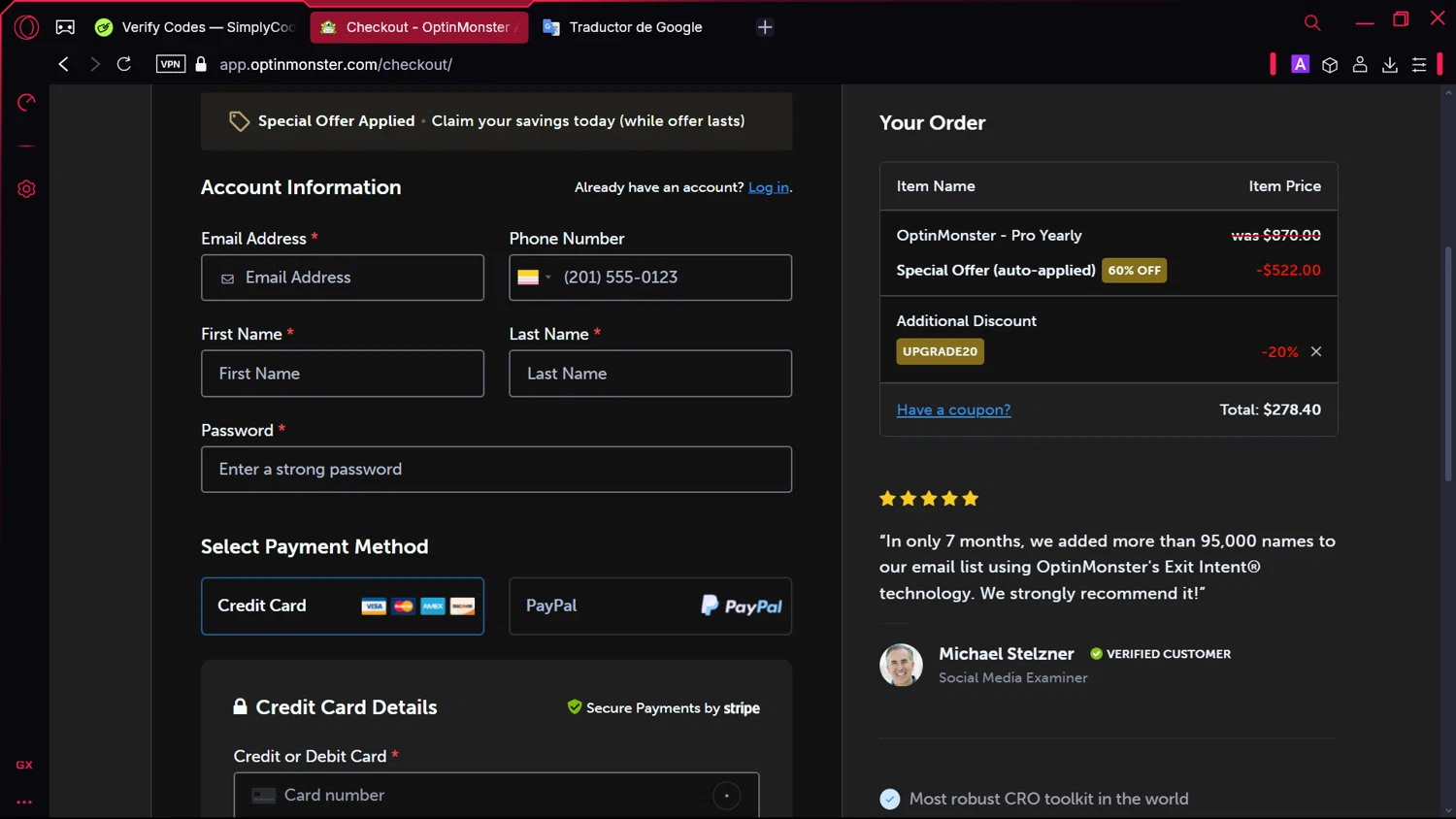Focus the First Name field

[343, 374]
